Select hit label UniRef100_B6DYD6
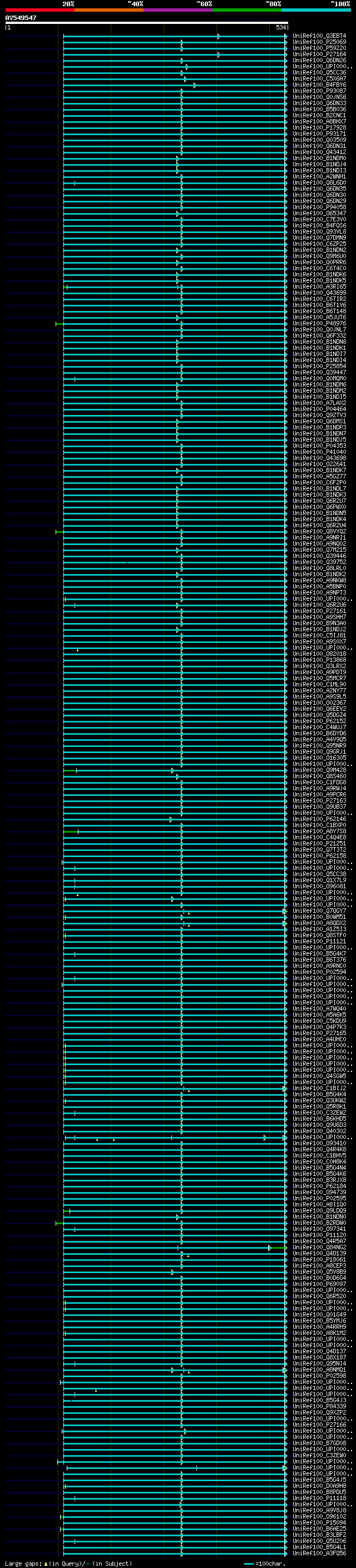This screenshot has width=356, height=1568. [x=319, y=734]
